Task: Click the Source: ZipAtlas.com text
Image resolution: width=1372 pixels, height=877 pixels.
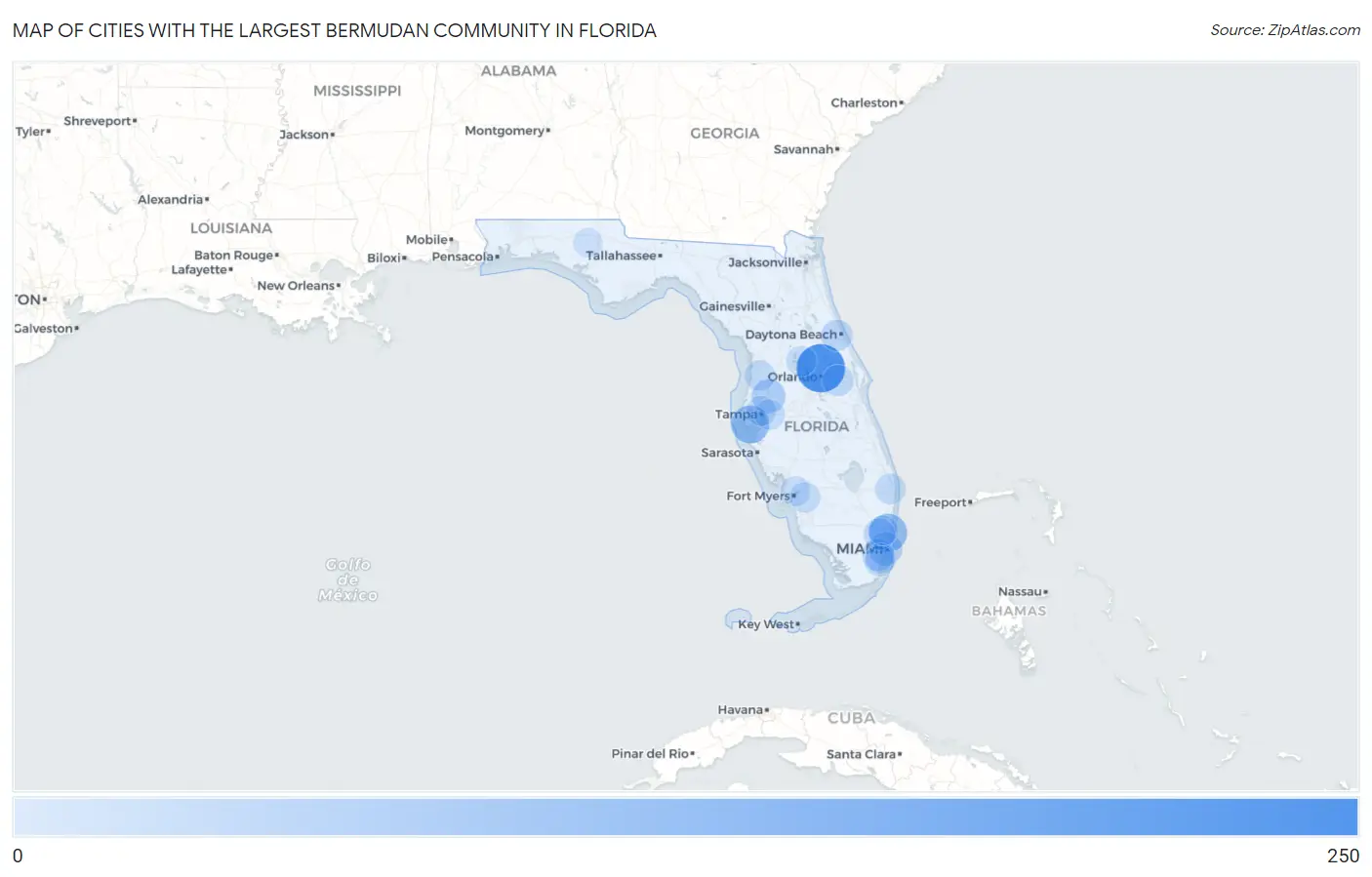Action: click(1285, 30)
